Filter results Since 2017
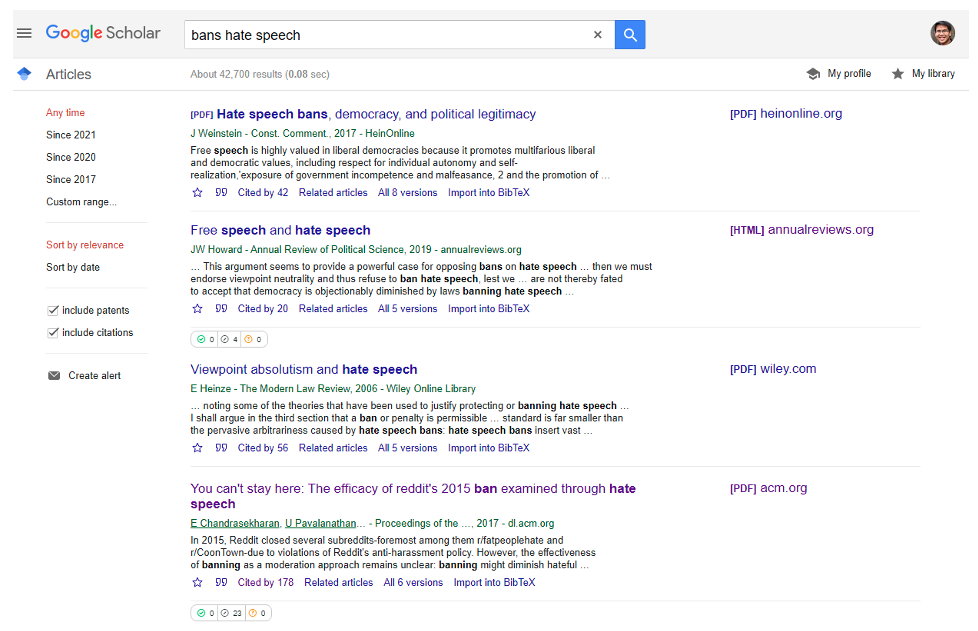The width and height of the screenshot is (978, 631). (71, 179)
